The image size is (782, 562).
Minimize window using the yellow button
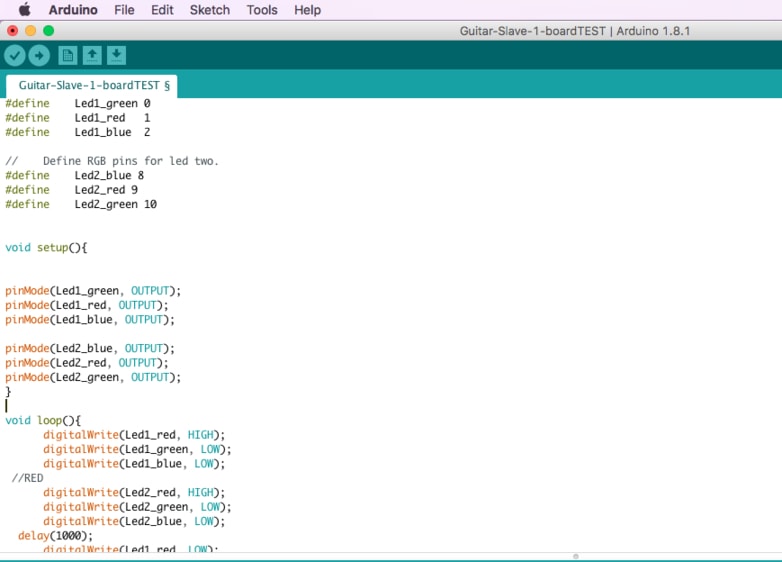(x=30, y=31)
